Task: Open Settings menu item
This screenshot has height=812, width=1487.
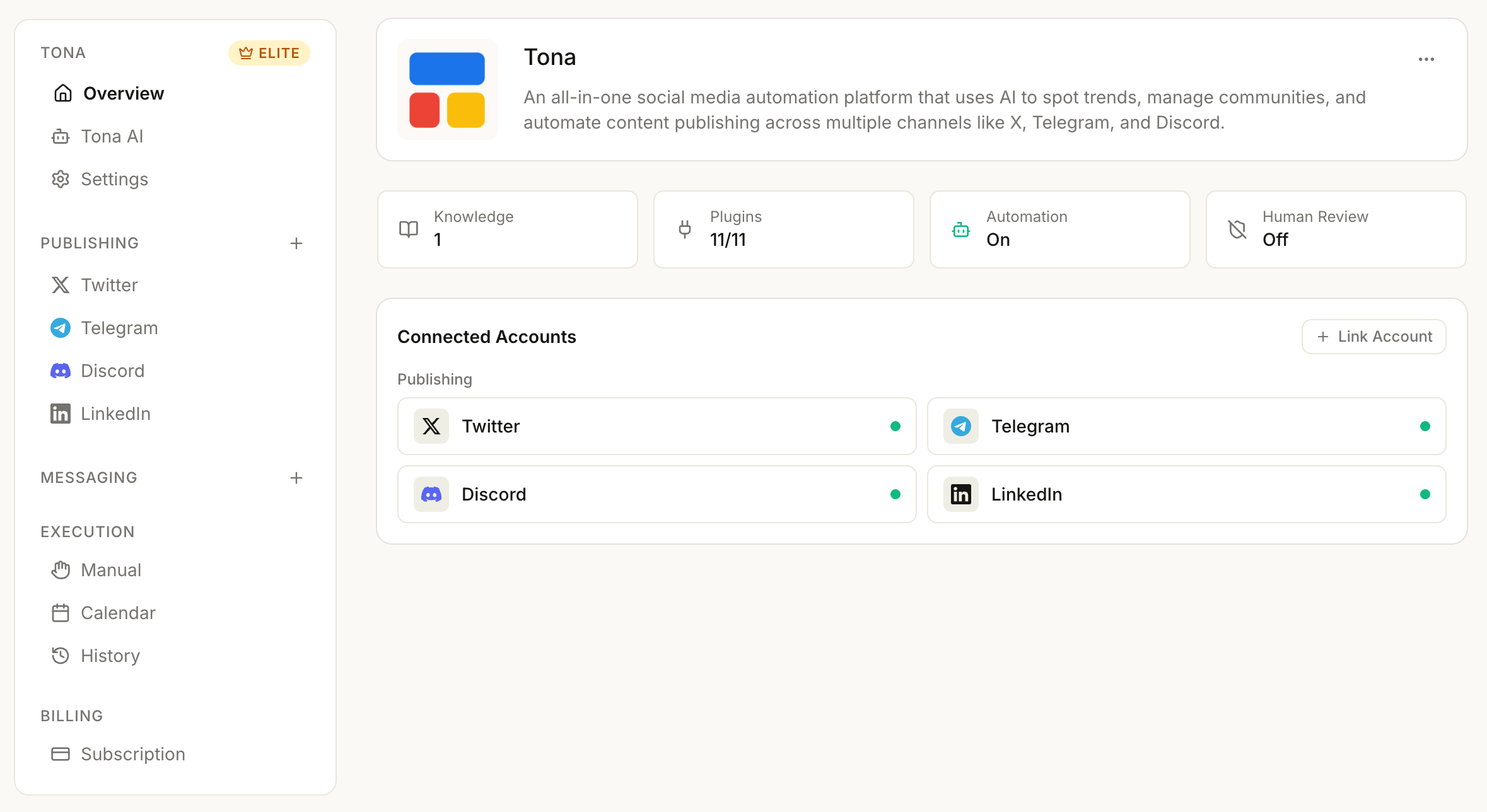Action: 114,179
